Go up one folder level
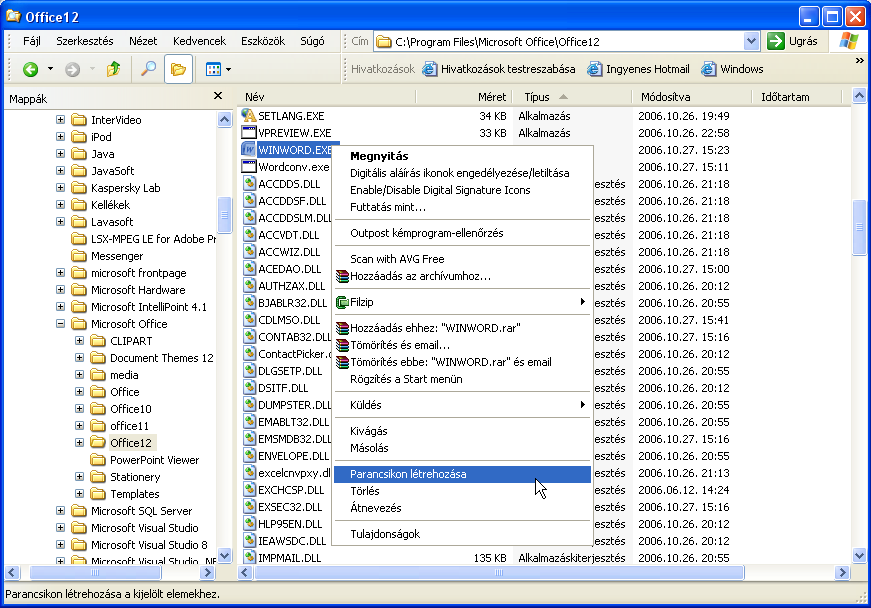The width and height of the screenshot is (871, 608). tap(113, 69)
